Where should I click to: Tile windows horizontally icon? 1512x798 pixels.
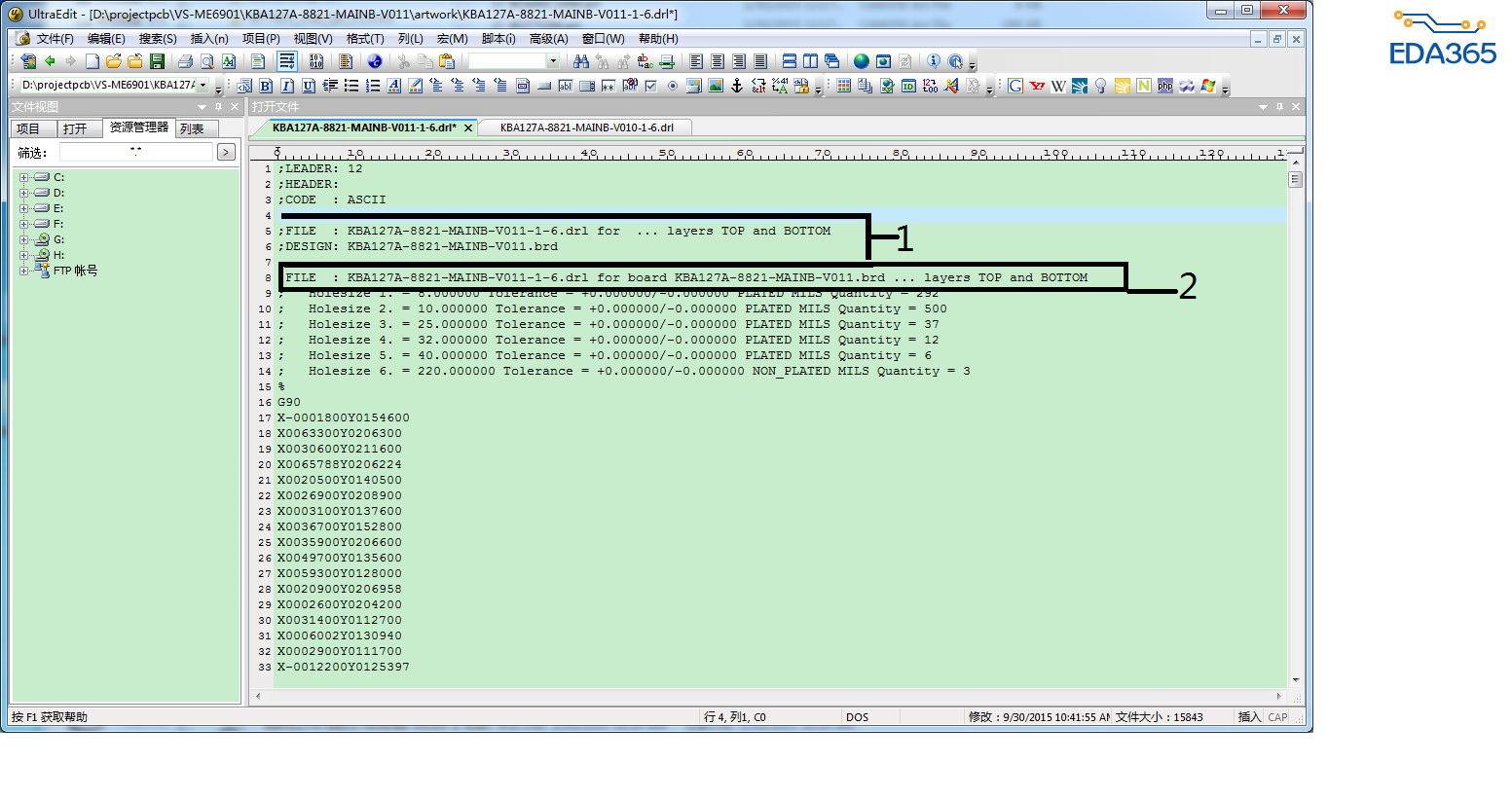(x=790, y=61)
